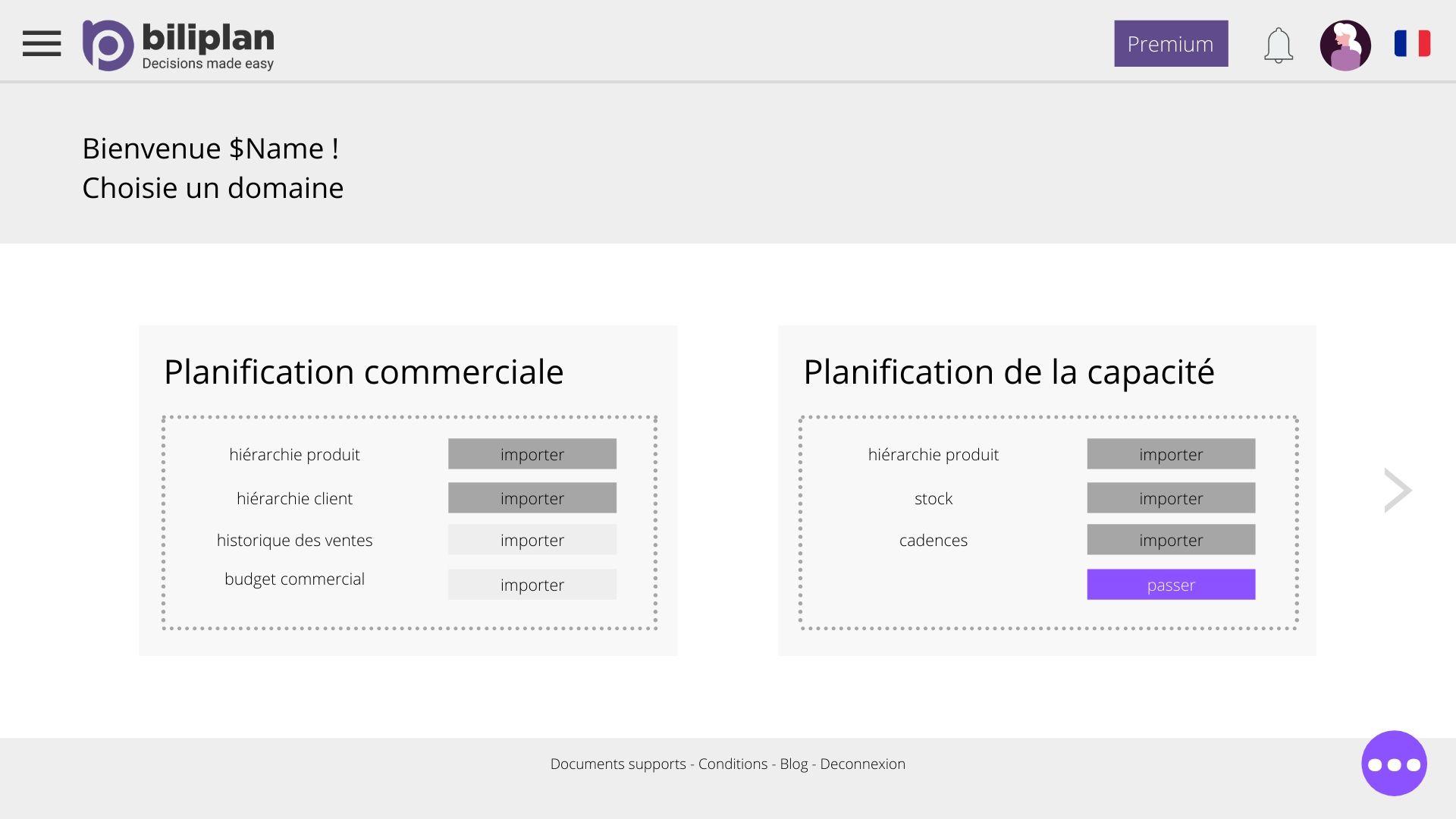The width and height of the screenshot is (1456, 819).
Task: Click the Deconnexion link
Action: (863, 764)
